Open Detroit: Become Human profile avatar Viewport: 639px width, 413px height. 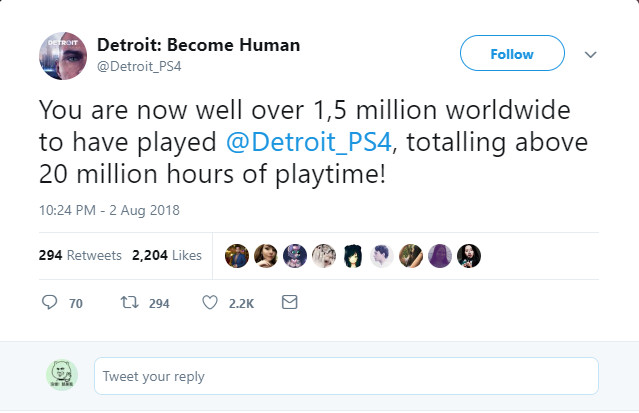tap(62, 55)
